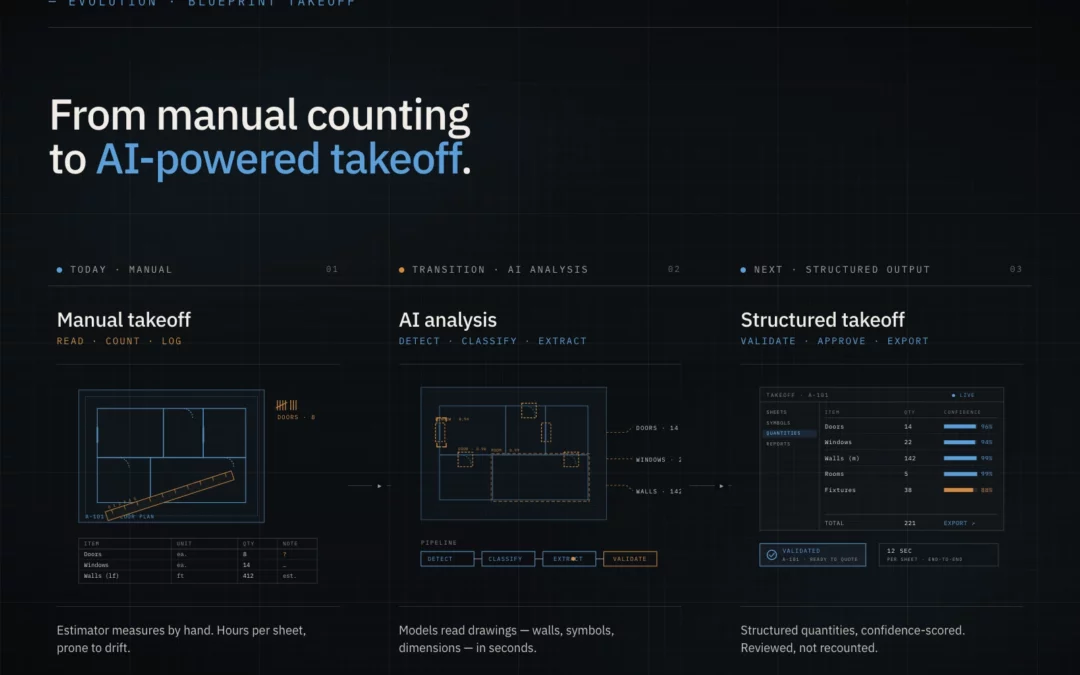1080x675 pixels.
Task: Click the TAKEOFF · A-101 panel title
Action: [797, 395]
